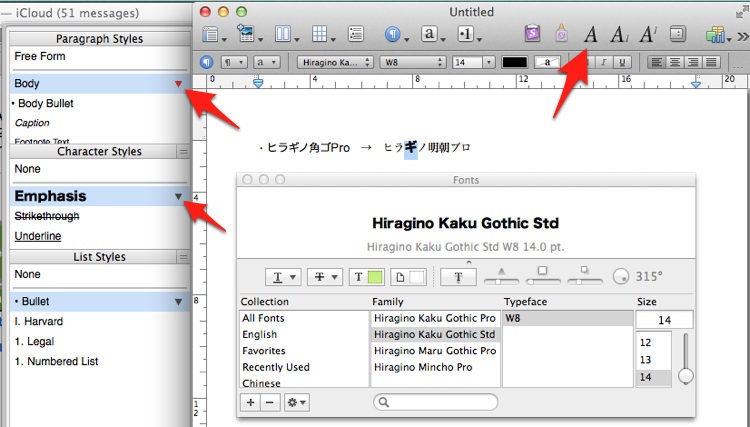Toggle the styles drawer blue button
Screen dimensions: 750x427
(207, 62)
